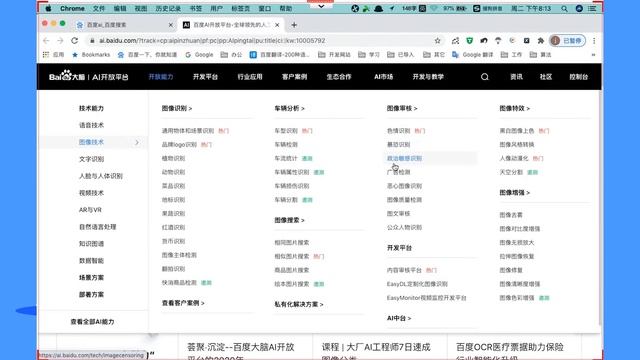640x360 pixels.
Task: Open the 客户案例 navigation item
Action: click(294, 77)
